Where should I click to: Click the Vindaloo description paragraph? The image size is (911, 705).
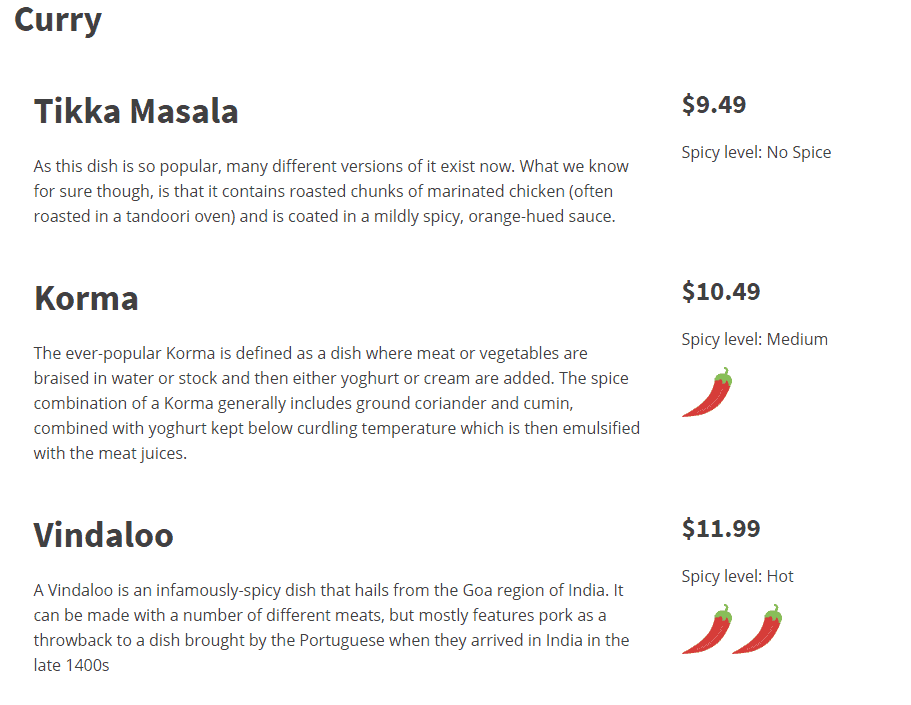[x=331, y=627]
